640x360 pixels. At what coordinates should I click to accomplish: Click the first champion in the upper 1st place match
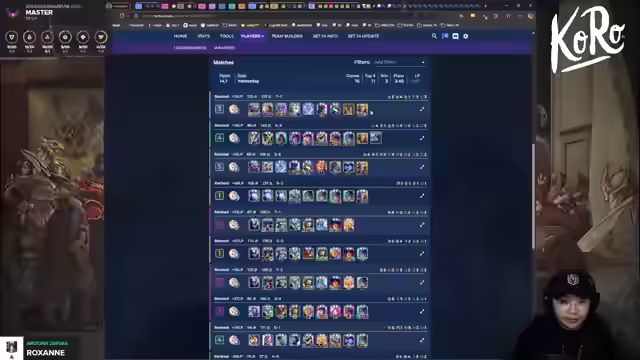(x=254, y=196)
